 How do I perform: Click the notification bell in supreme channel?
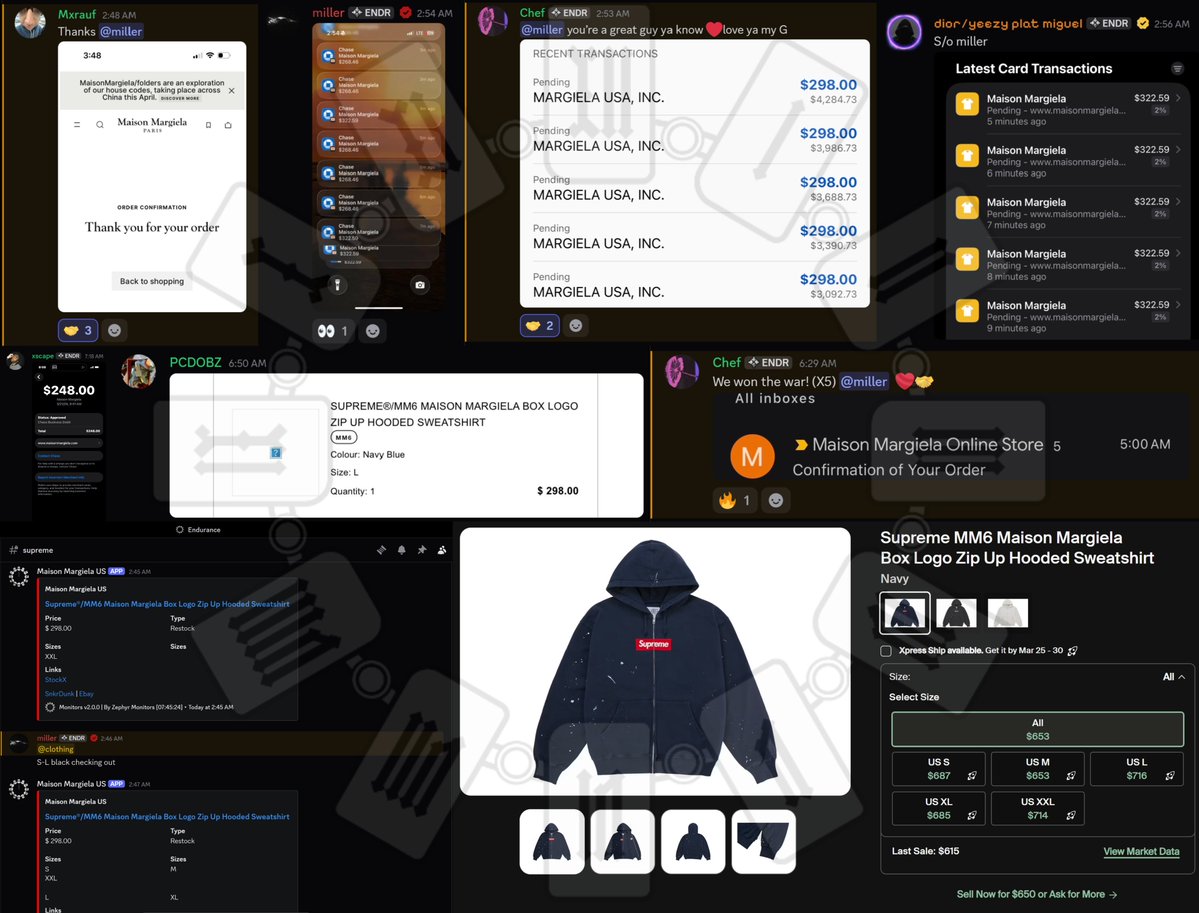point(401,550)
